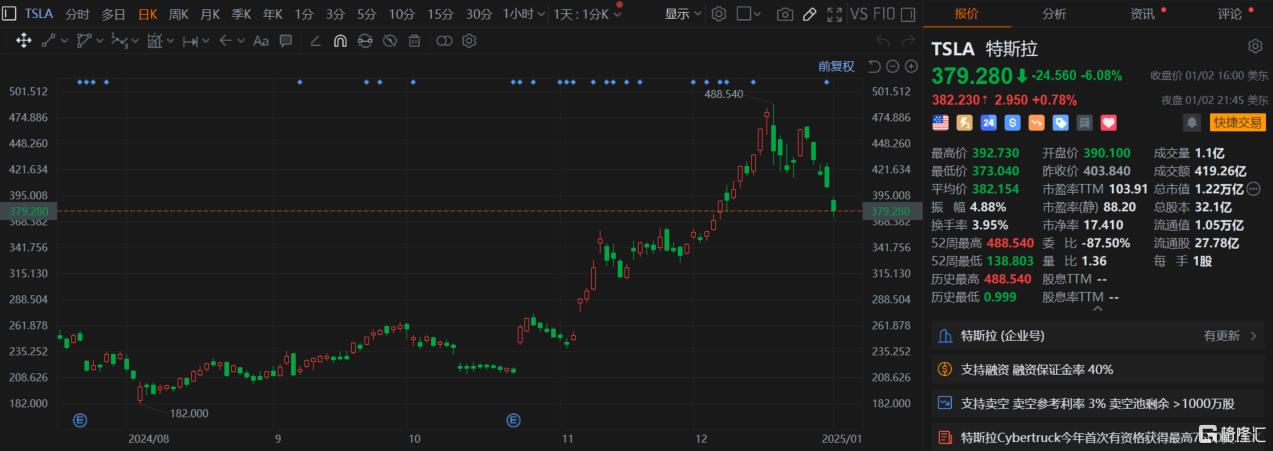Click the TSLA ticker label top left

click(40, 14)
